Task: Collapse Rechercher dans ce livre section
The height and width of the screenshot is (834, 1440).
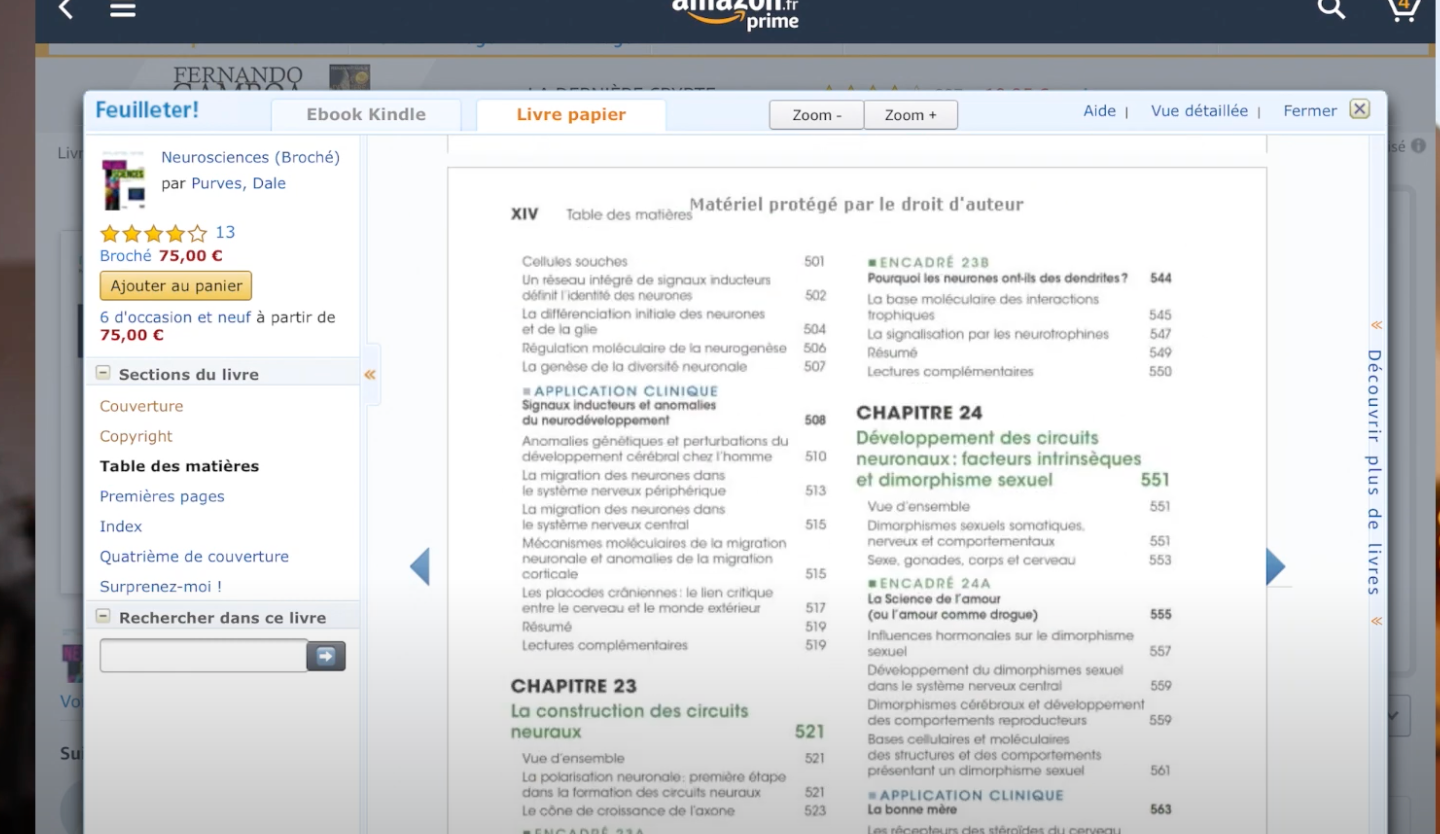Action: tap(103, 617)
